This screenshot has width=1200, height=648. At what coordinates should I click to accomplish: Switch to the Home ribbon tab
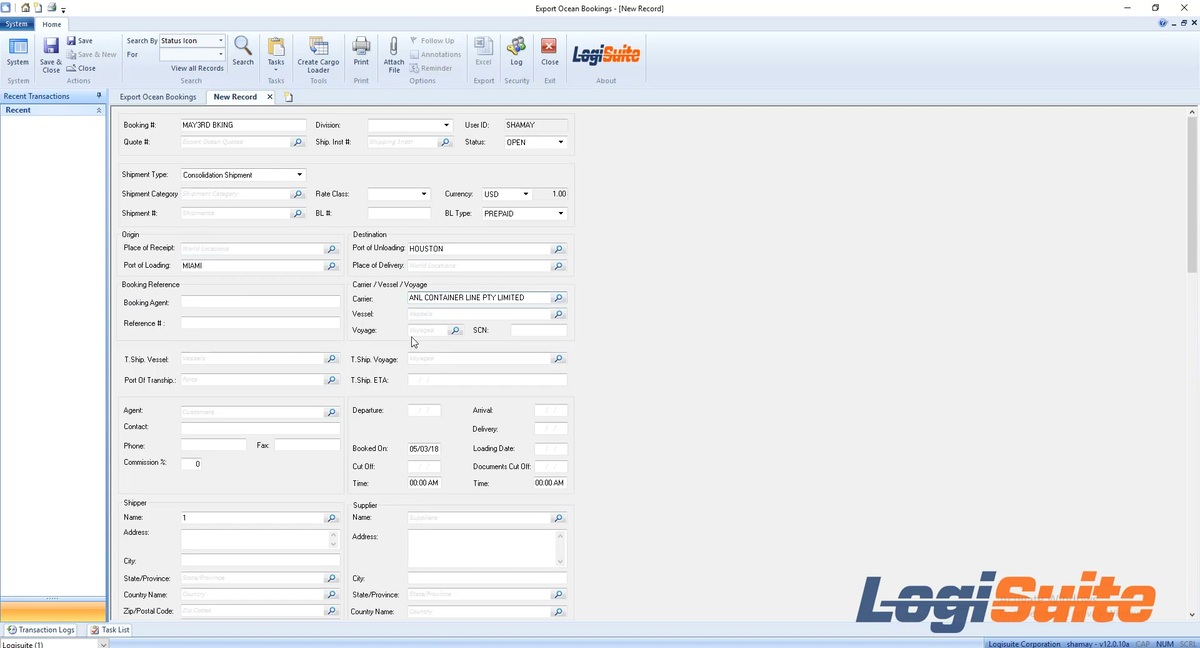click(x=51, y=24)
